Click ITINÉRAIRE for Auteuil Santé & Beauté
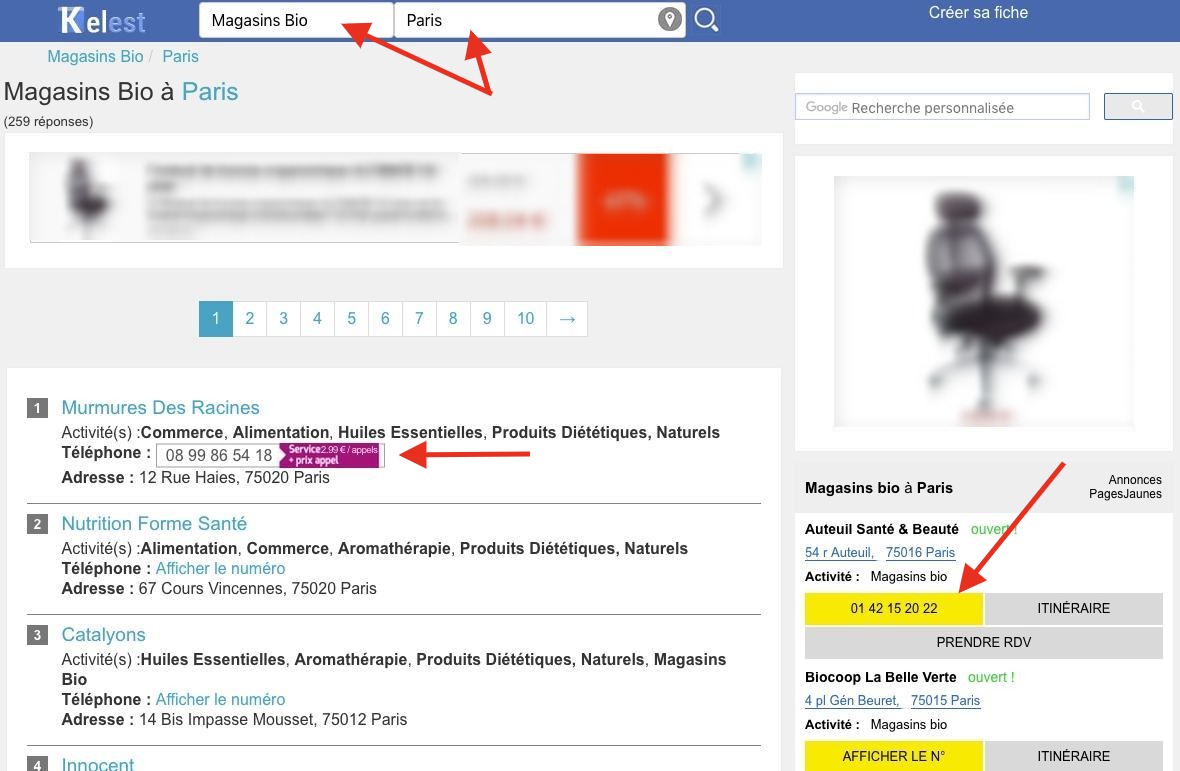 point(1073,609)
